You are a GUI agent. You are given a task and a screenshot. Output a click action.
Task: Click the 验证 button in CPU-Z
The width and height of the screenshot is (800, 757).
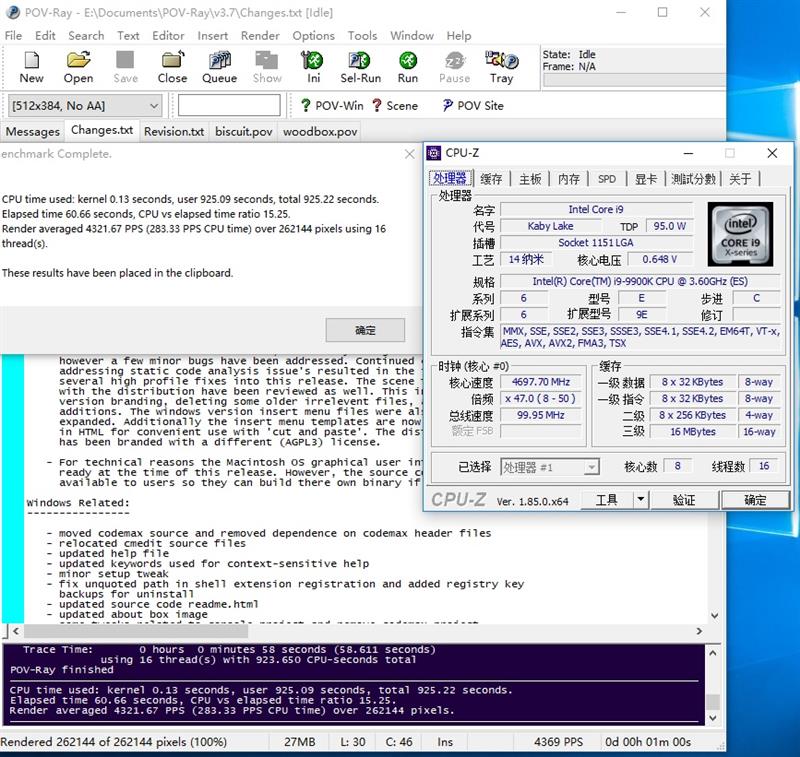684,500
